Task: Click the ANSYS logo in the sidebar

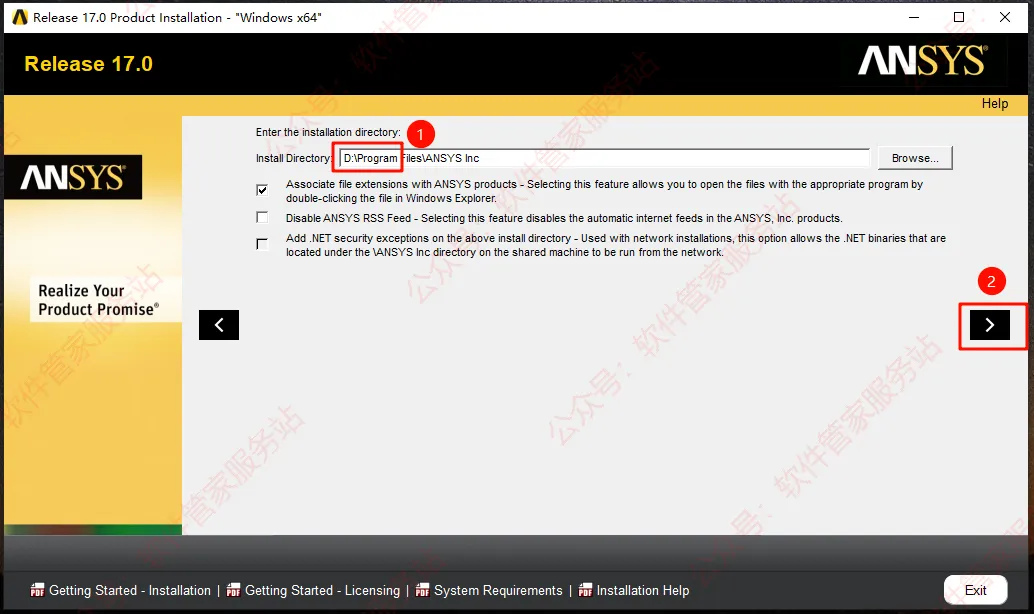Action: click(73, 177)
